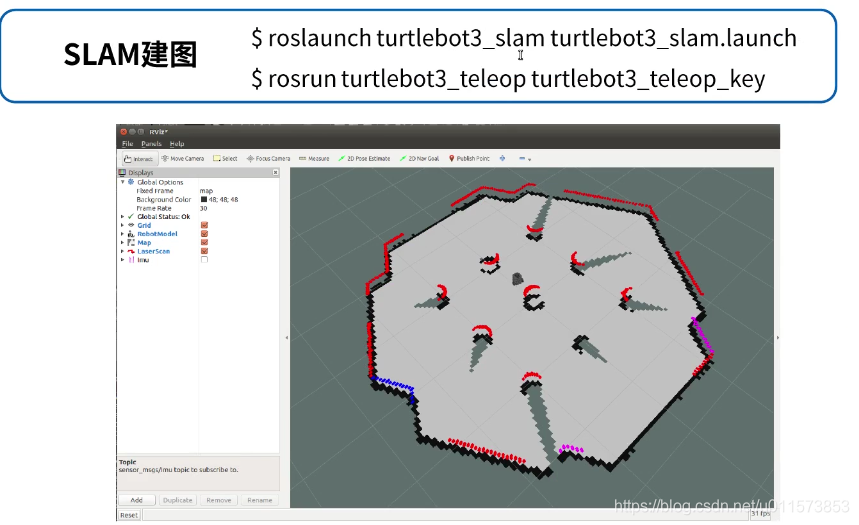Select the 2D Pose Estimate tool
Screen dimensions: 859x525
tap(364, 158)
